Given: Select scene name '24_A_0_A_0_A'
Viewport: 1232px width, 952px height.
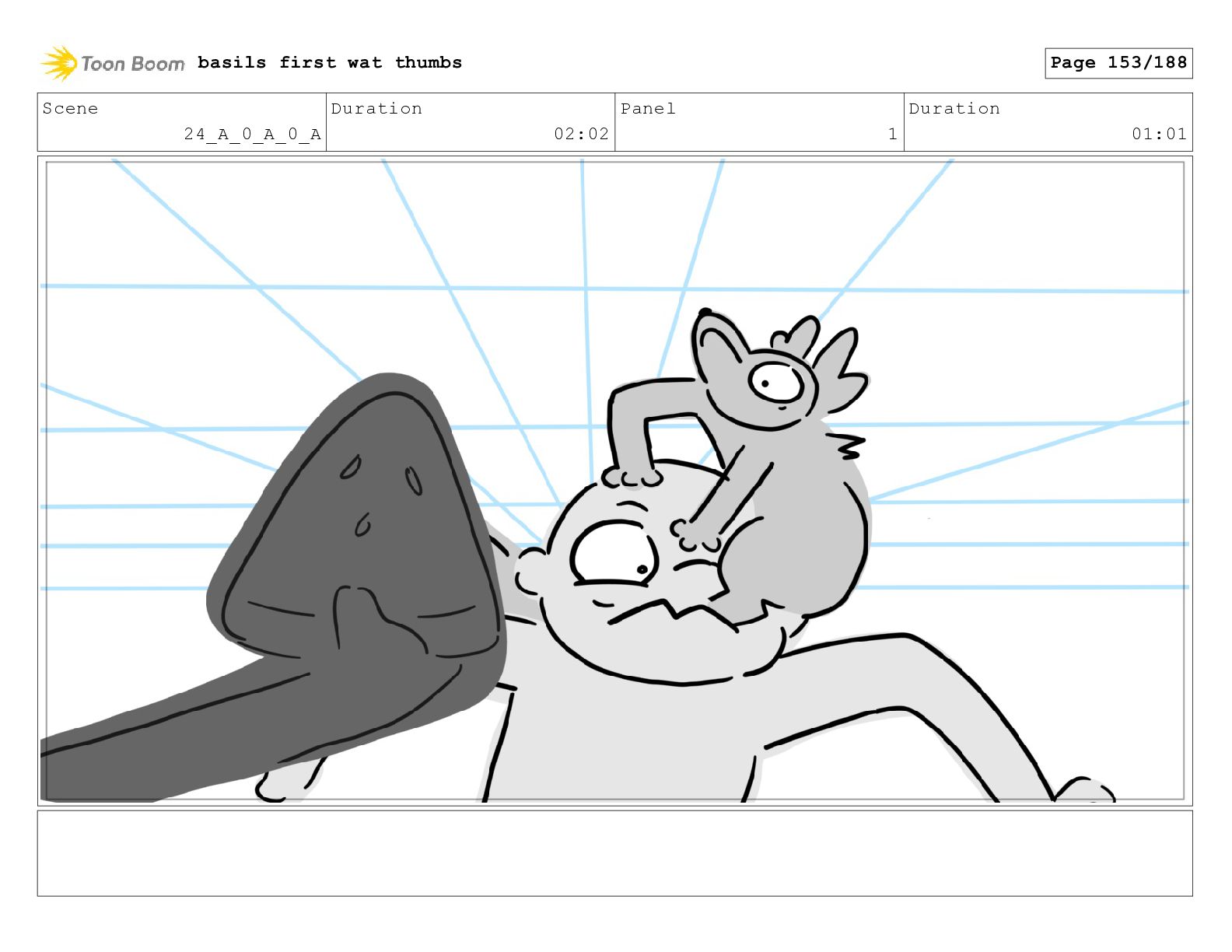Looking at the screenshot, I should coord(253,134).
